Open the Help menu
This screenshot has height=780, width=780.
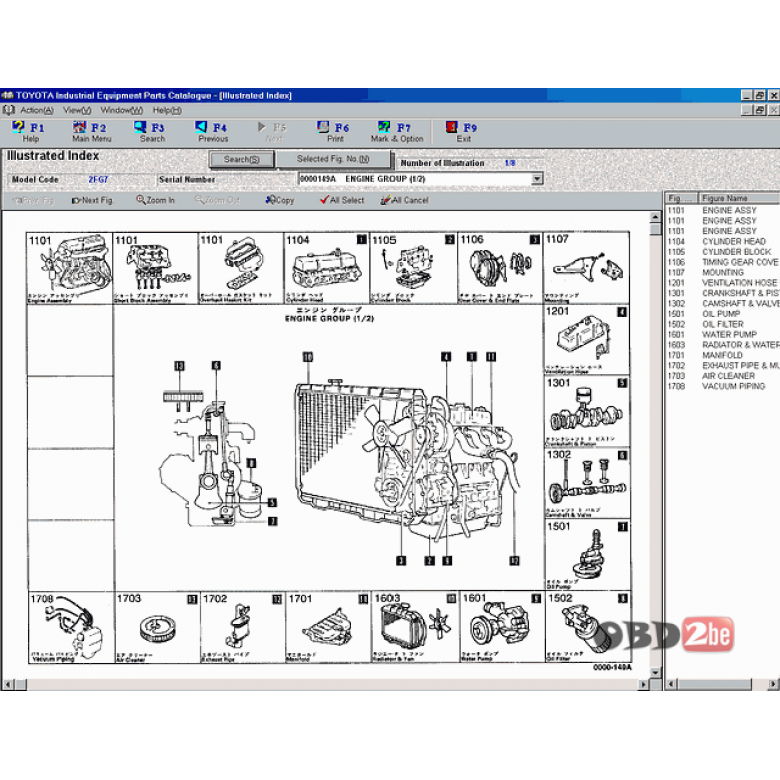(167, 110)
